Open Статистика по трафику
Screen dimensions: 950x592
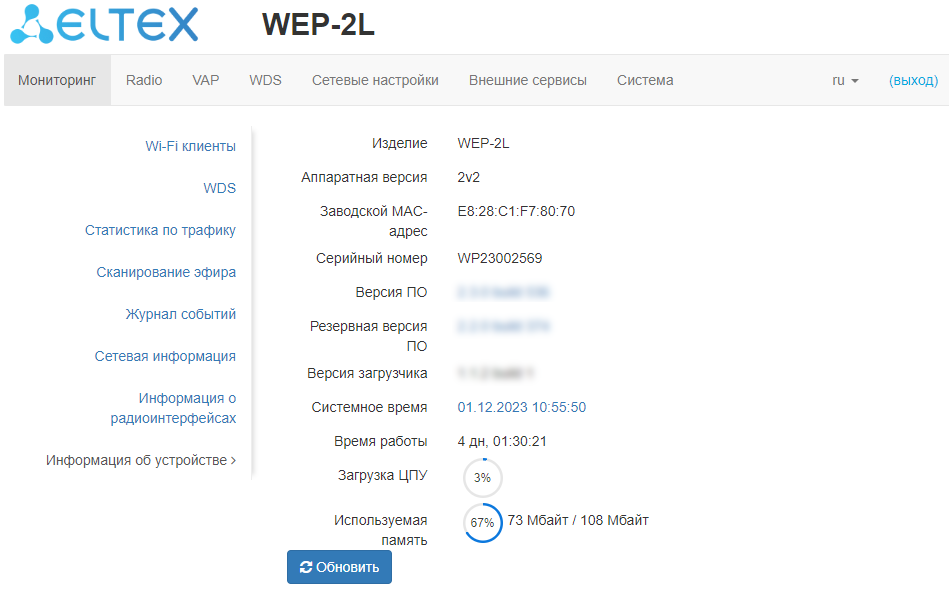[x=160, y=230]
